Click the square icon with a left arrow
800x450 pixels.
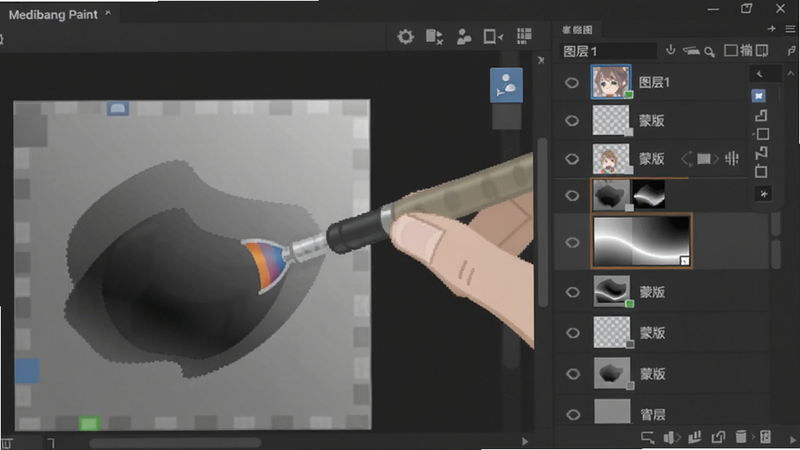[493, 37]
